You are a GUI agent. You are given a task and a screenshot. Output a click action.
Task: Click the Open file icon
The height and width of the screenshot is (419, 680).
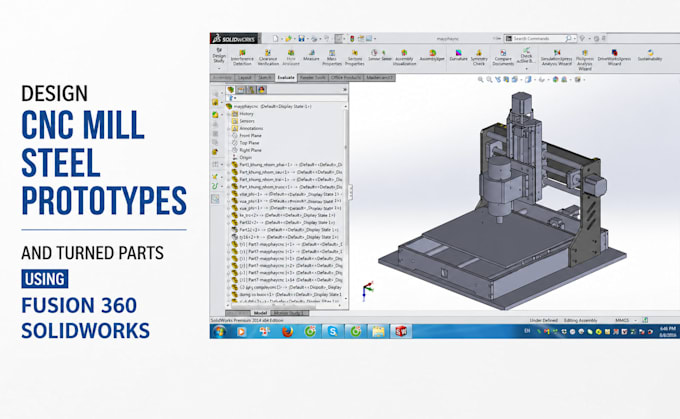pos(288,39)
